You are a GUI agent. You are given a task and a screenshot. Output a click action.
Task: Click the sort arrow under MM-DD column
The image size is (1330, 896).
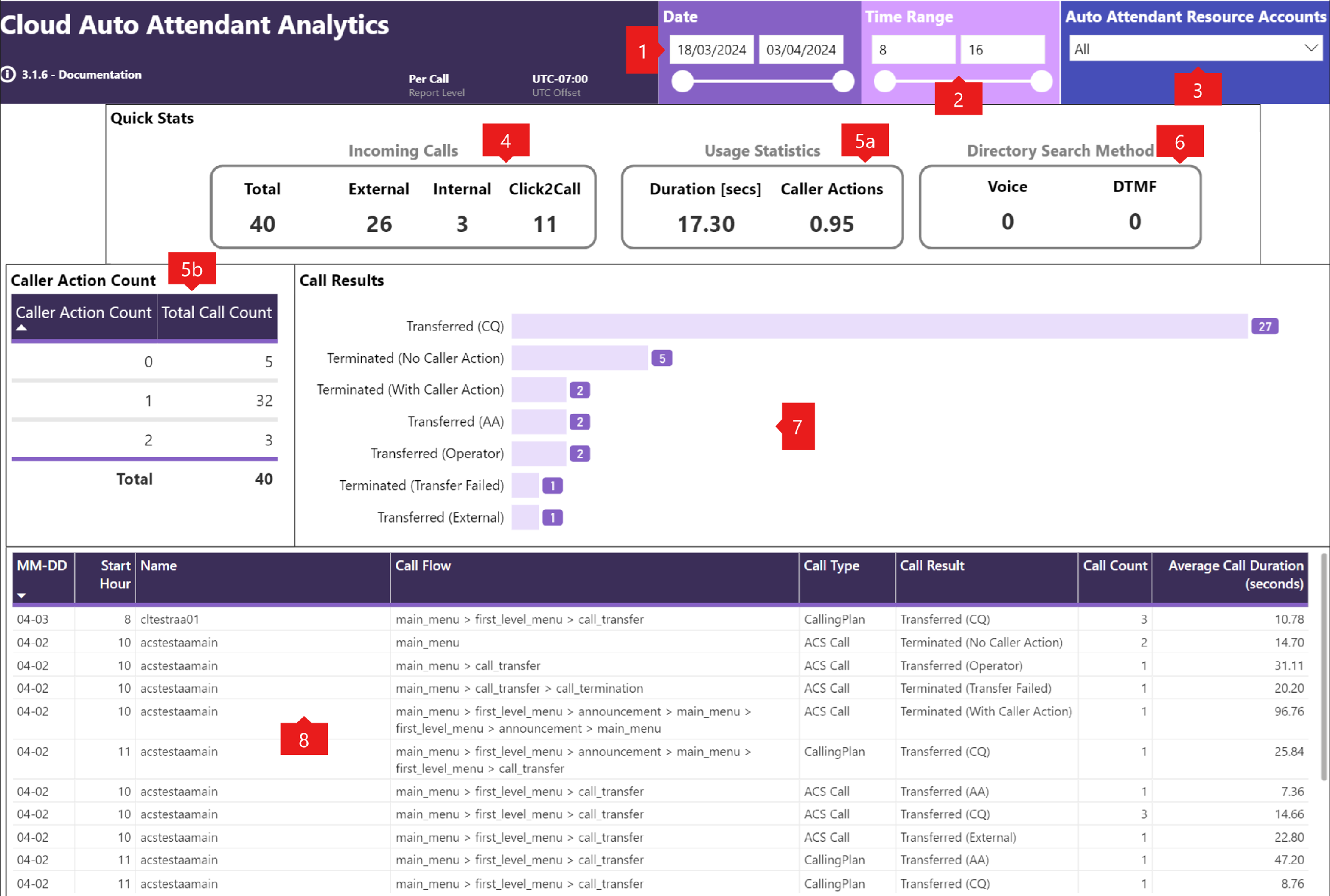(22, 595)
